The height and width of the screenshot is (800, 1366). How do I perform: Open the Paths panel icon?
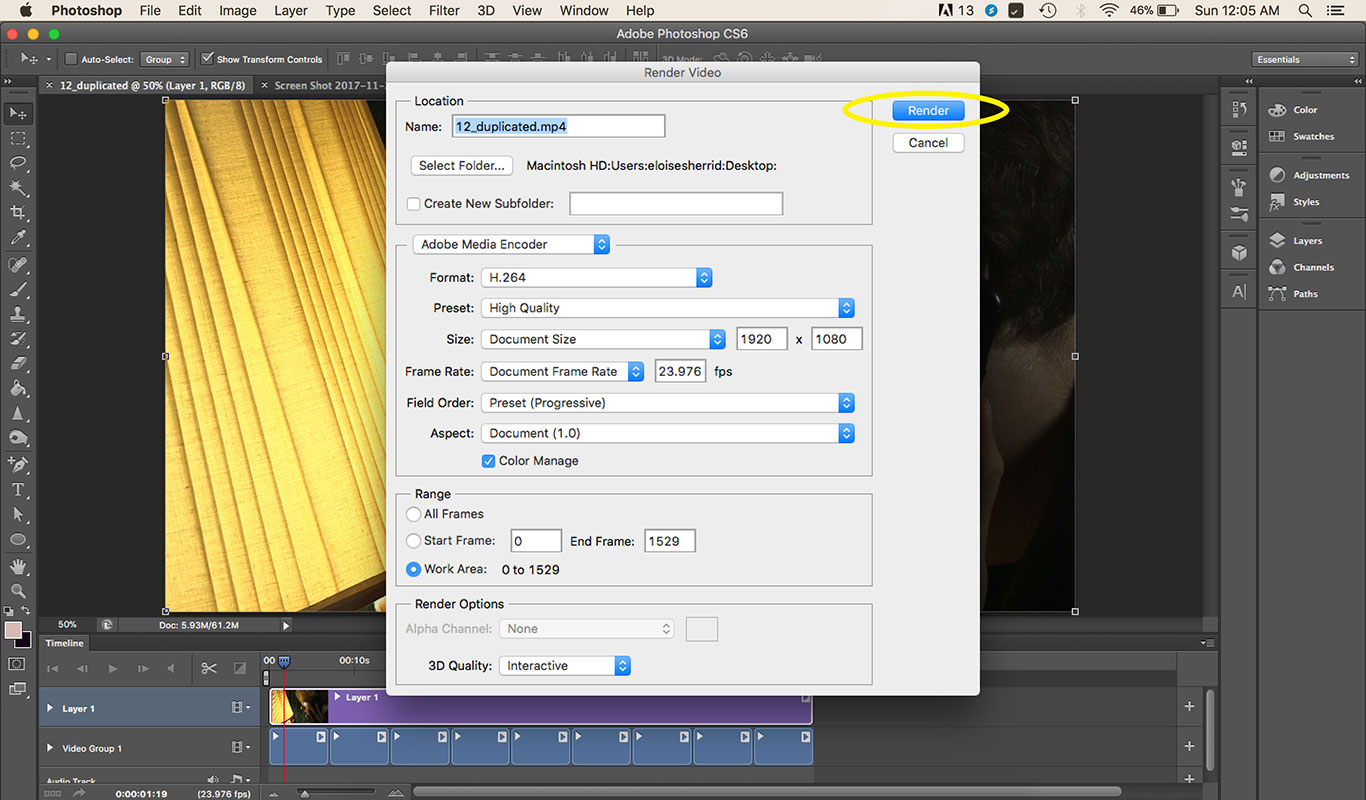point(1277,294)
